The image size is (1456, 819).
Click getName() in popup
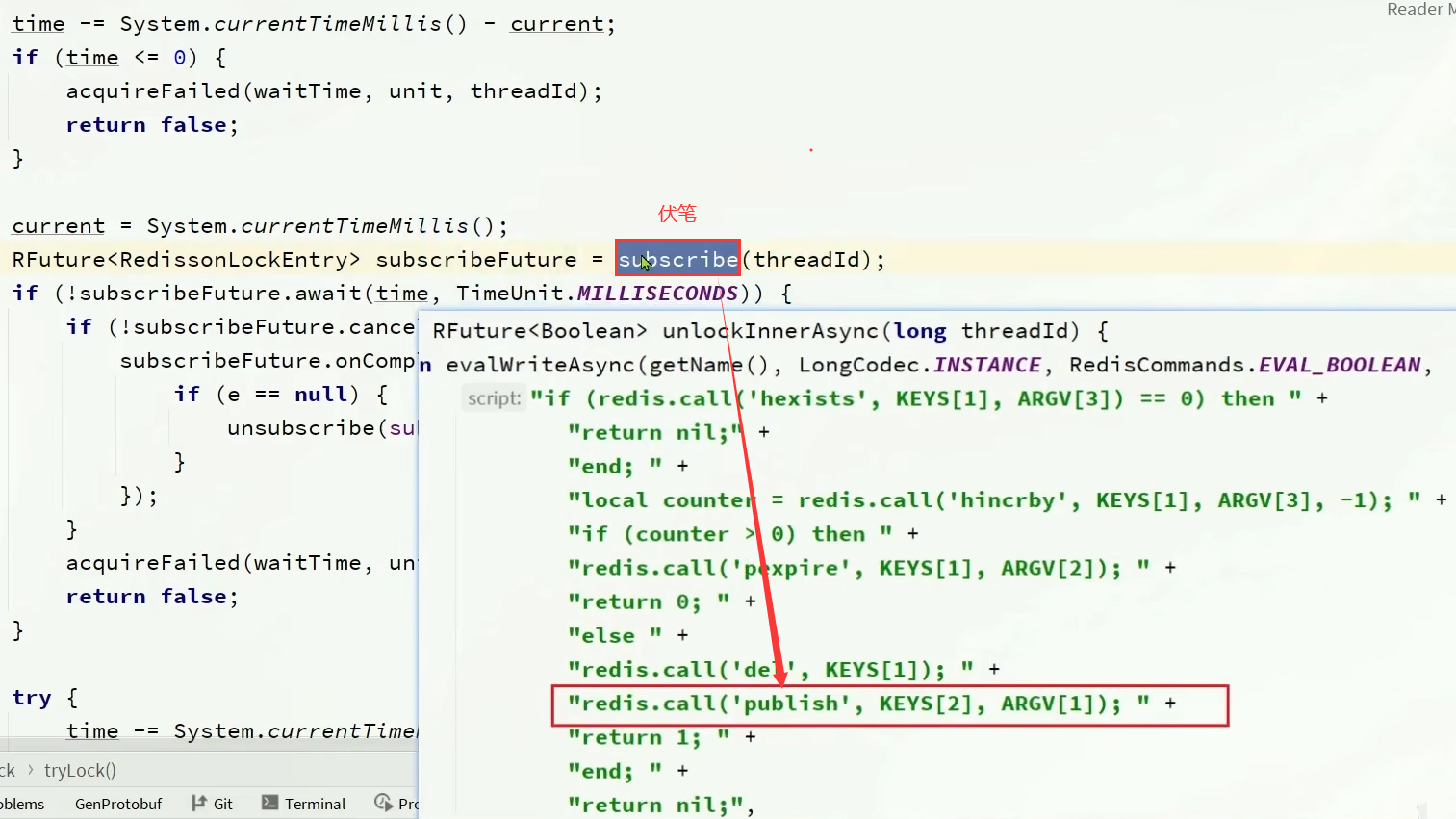(710, 365)
